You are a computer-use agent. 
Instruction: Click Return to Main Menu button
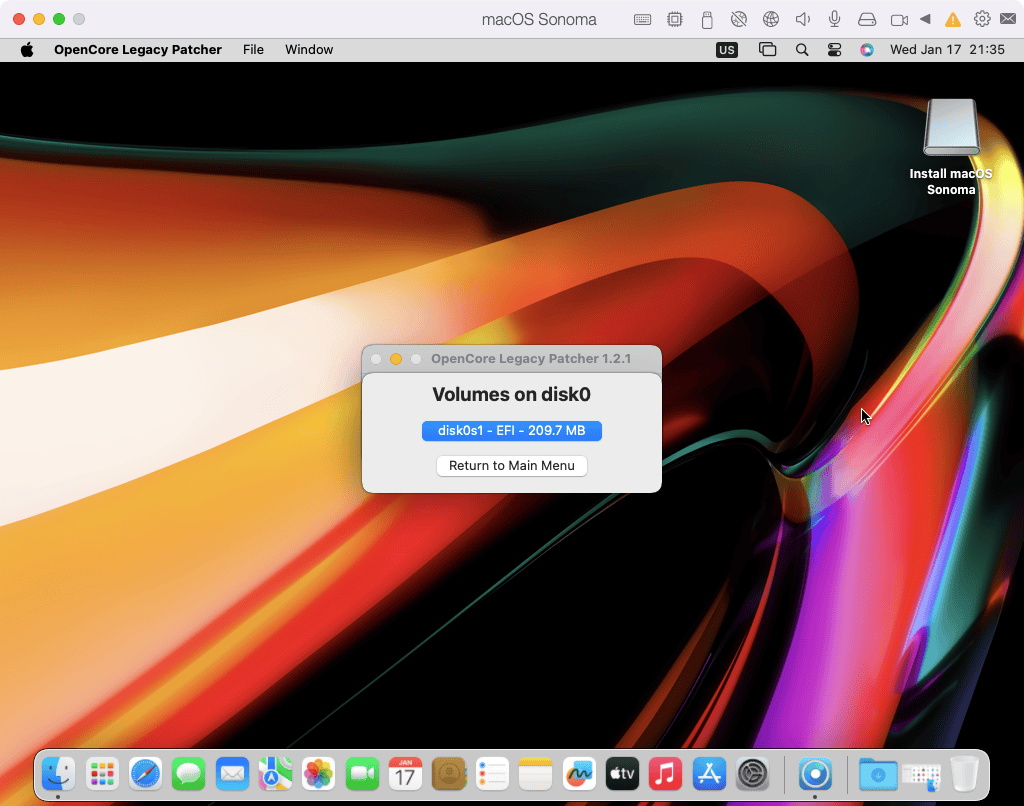click(511, 466)
